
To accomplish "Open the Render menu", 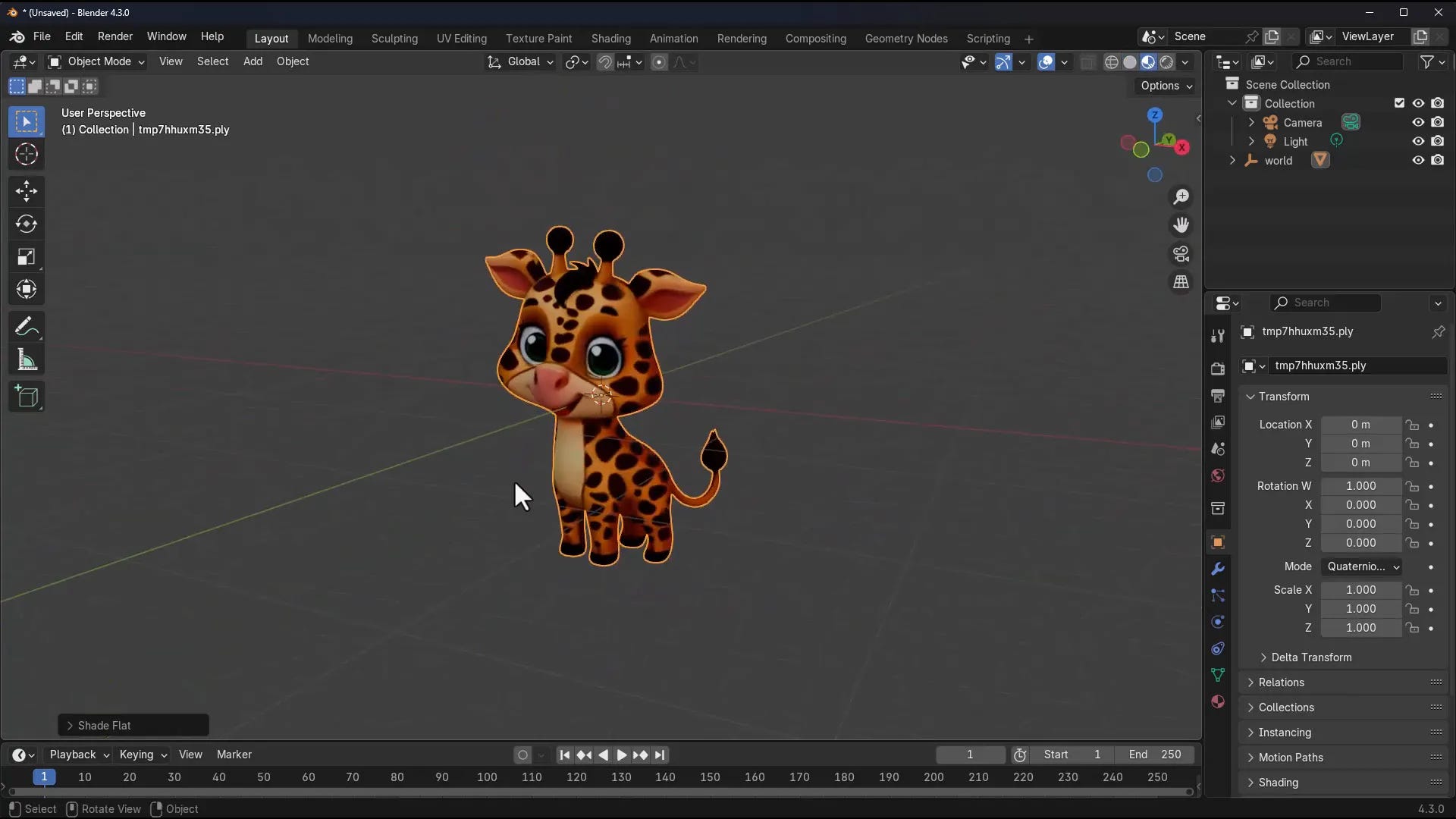I will coord(115,36).
